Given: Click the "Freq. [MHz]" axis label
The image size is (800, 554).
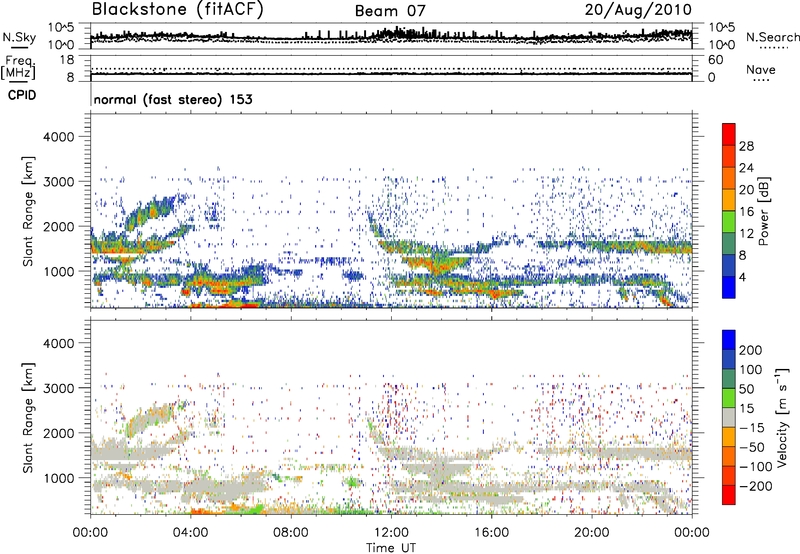Looking at the screenshot, I should click(x=18, y=67).
